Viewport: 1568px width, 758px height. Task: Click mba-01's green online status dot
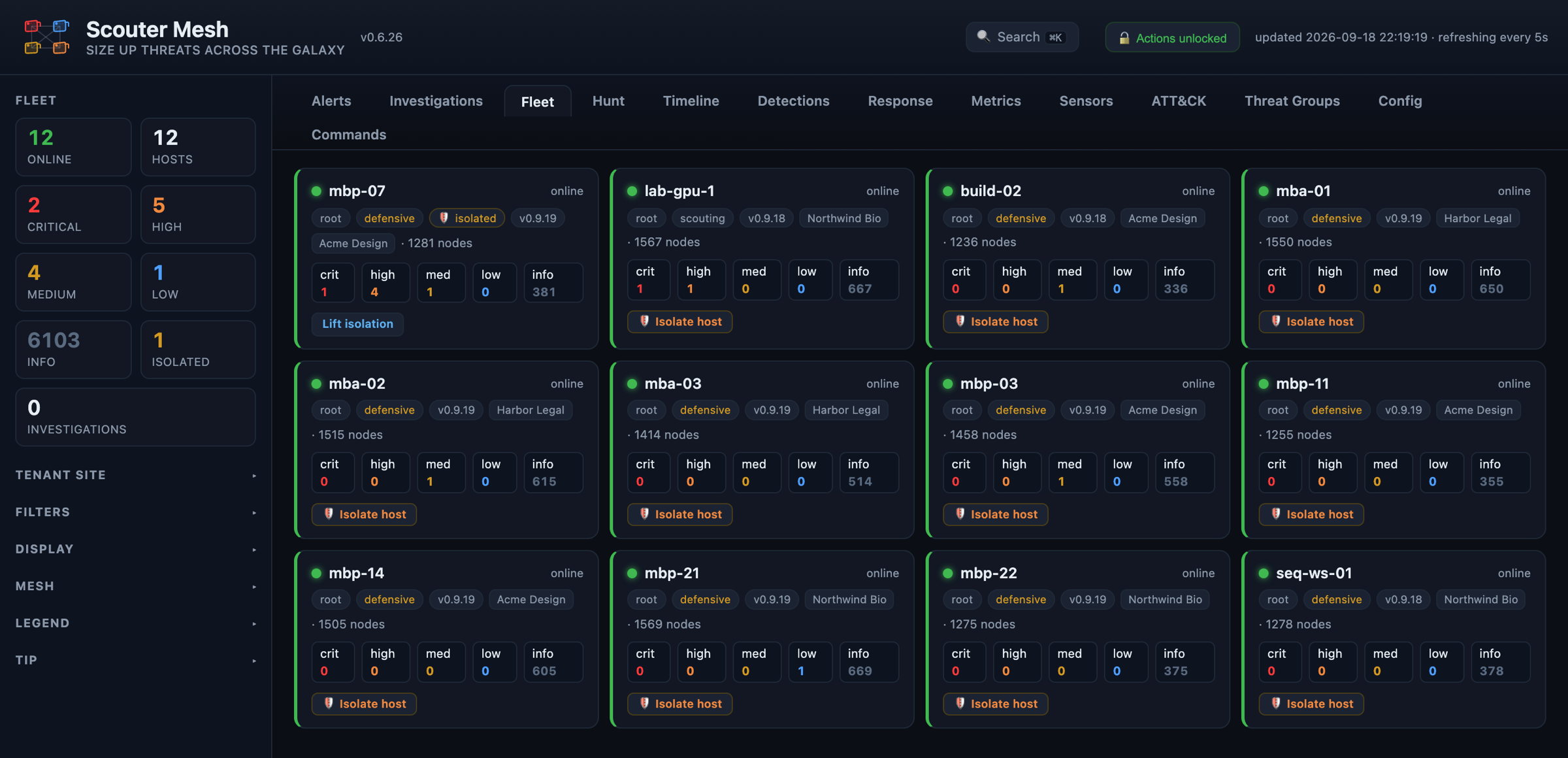[x=1264, y=191]
